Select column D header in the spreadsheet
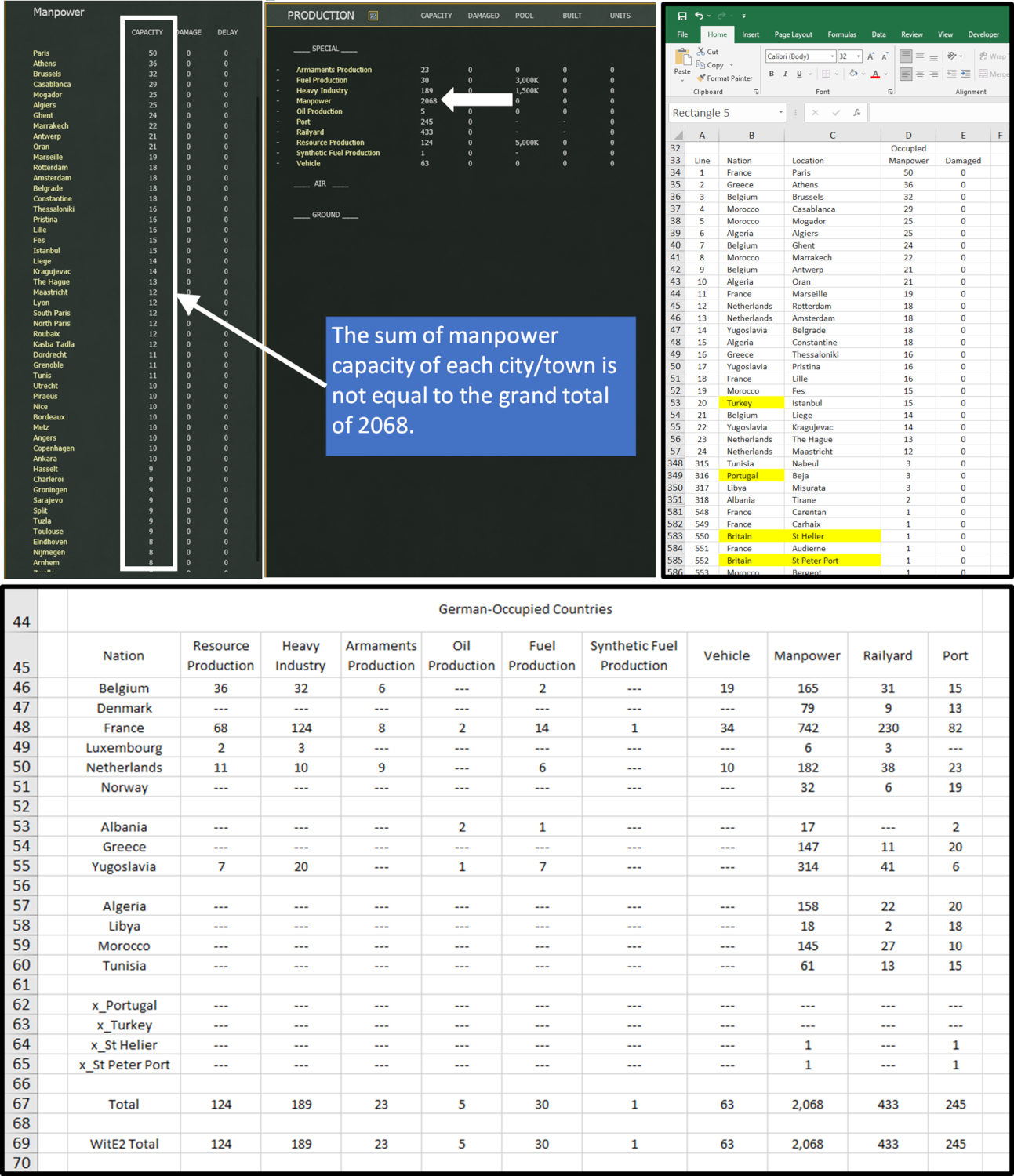Screen dimensions: 1014x1176 click(x=908, y=136)
